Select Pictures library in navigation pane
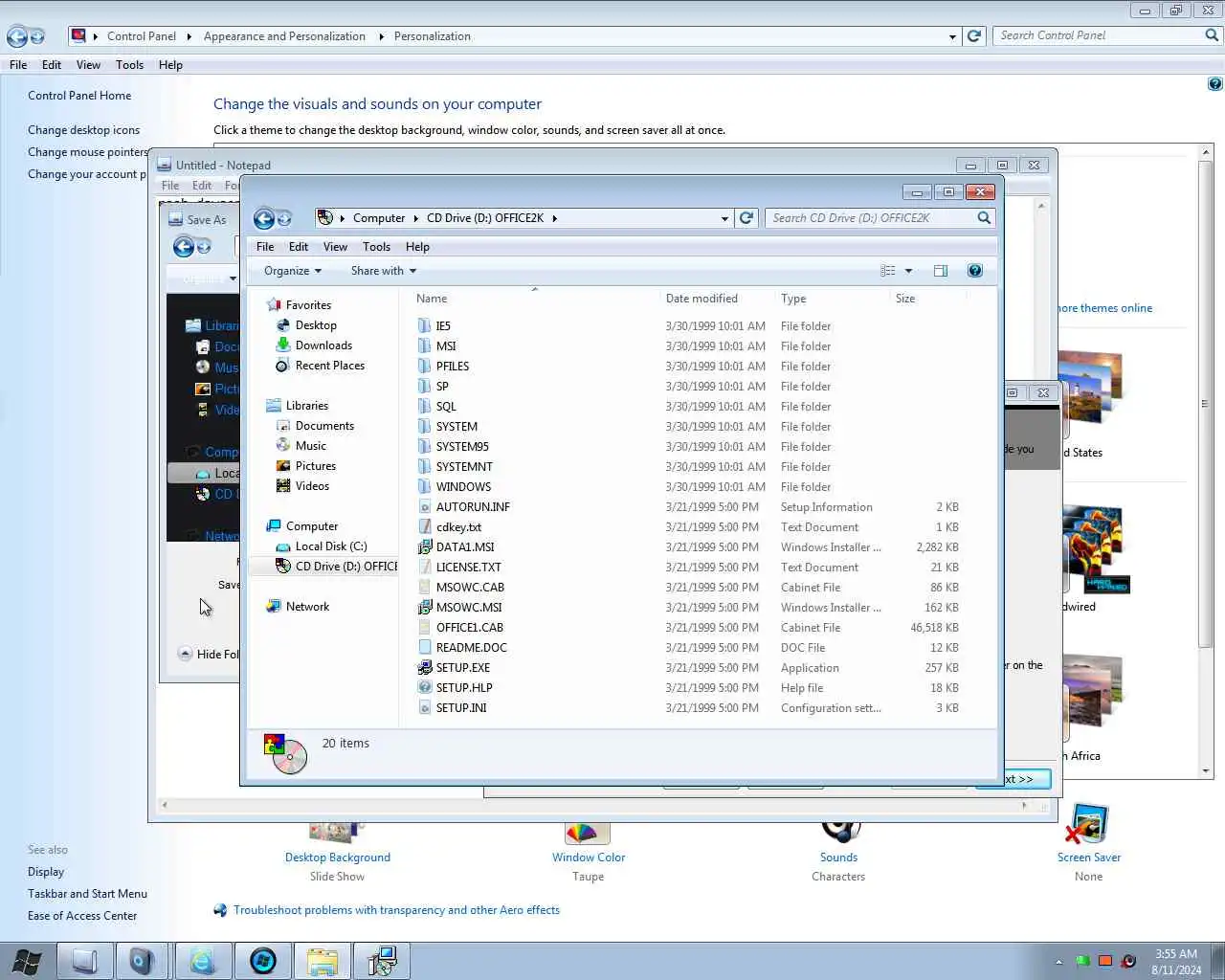The image size is (1225, 980). point(315,466)
